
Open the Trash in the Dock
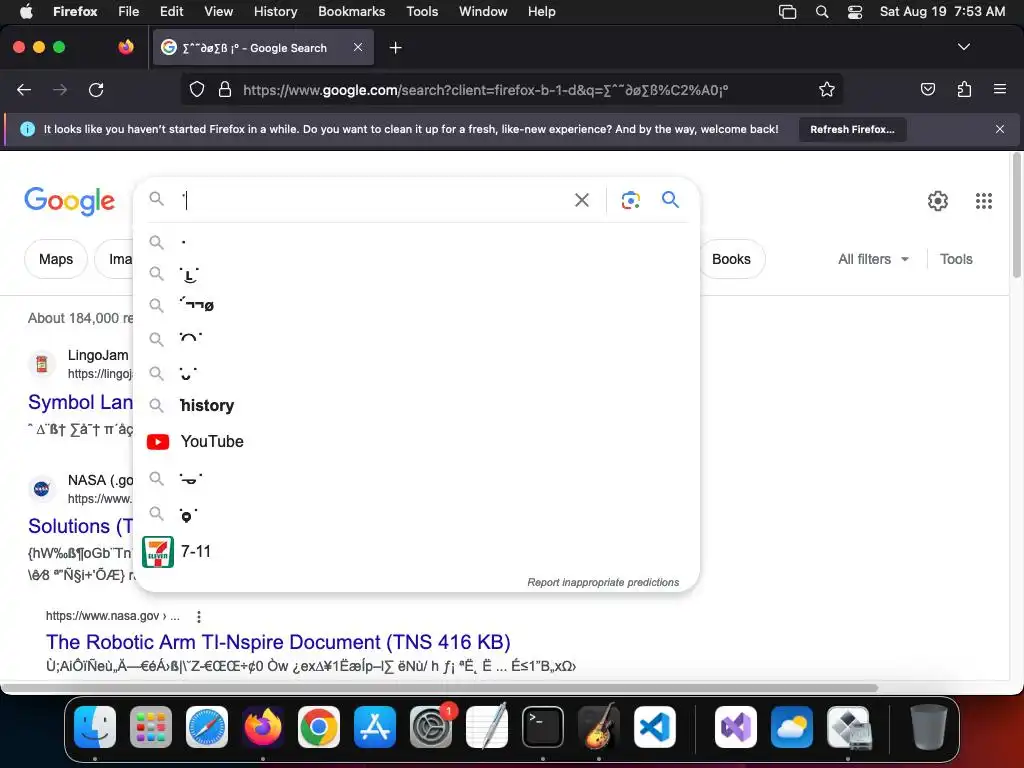(x=928, y=727)
